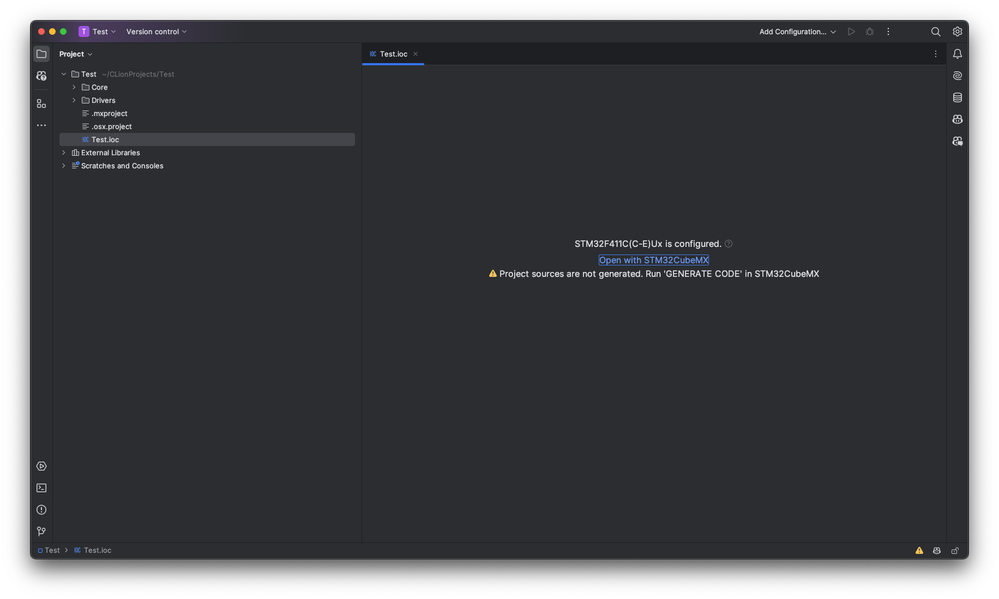Click the Run triangle button in toolbar
999x599 pixels.
point(851,31)
